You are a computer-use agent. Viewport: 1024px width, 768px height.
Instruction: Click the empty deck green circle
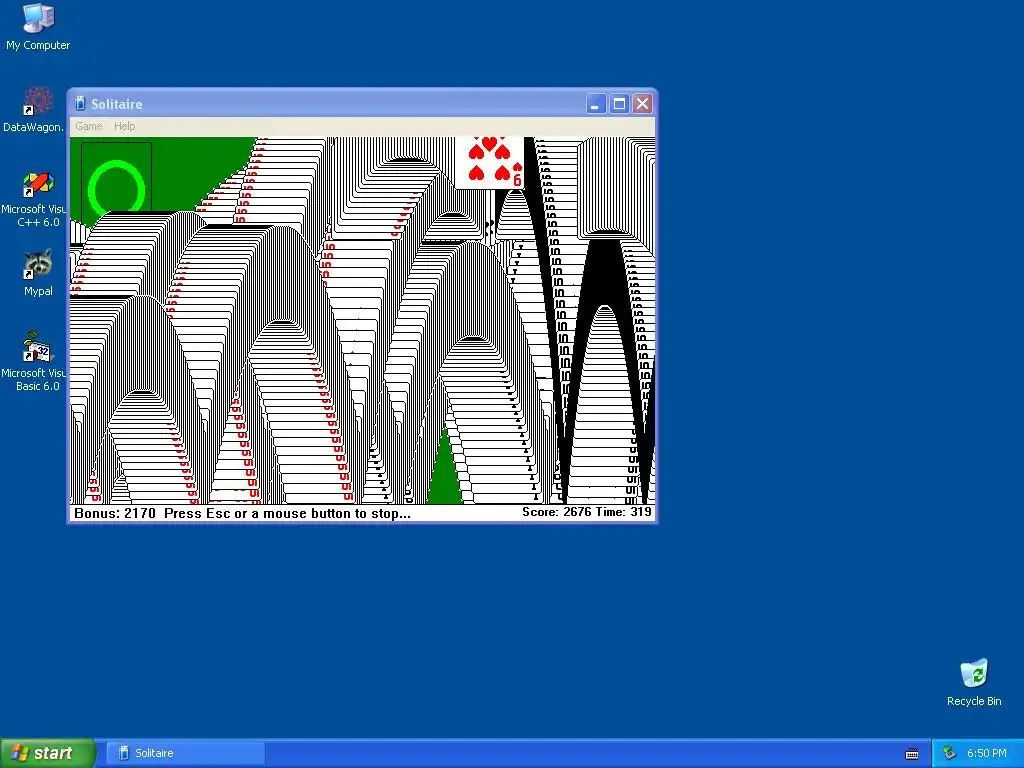coord(116,188)
